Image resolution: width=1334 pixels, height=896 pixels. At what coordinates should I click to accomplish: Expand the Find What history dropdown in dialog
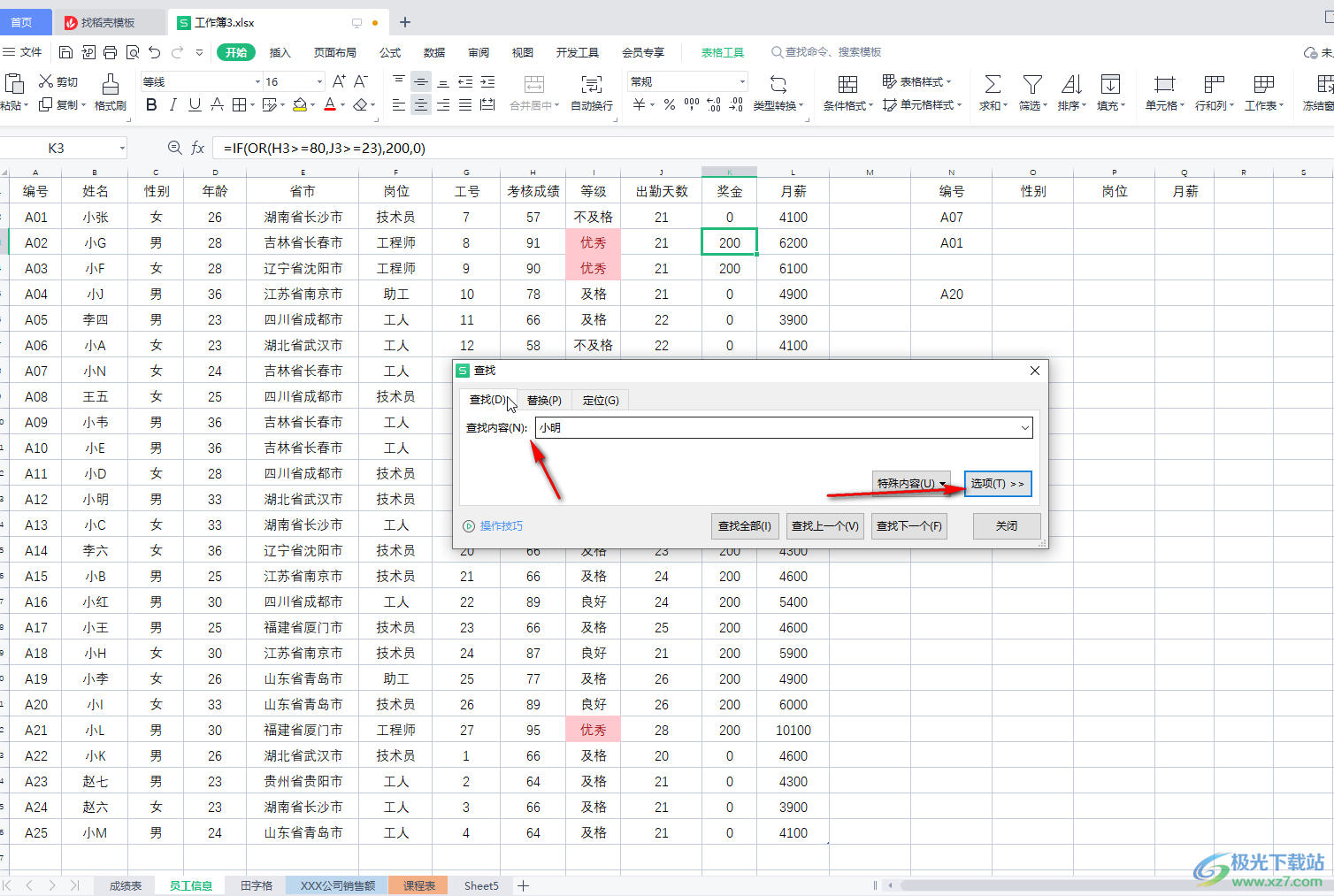(x=1024, y=427)
